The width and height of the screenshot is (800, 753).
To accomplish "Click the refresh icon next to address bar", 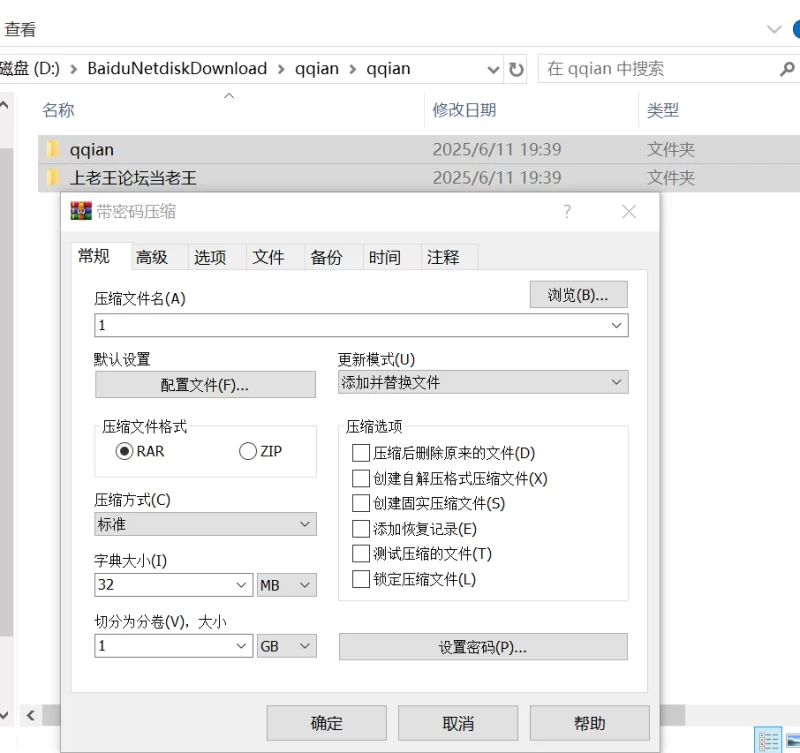I will tap(515, 68).
